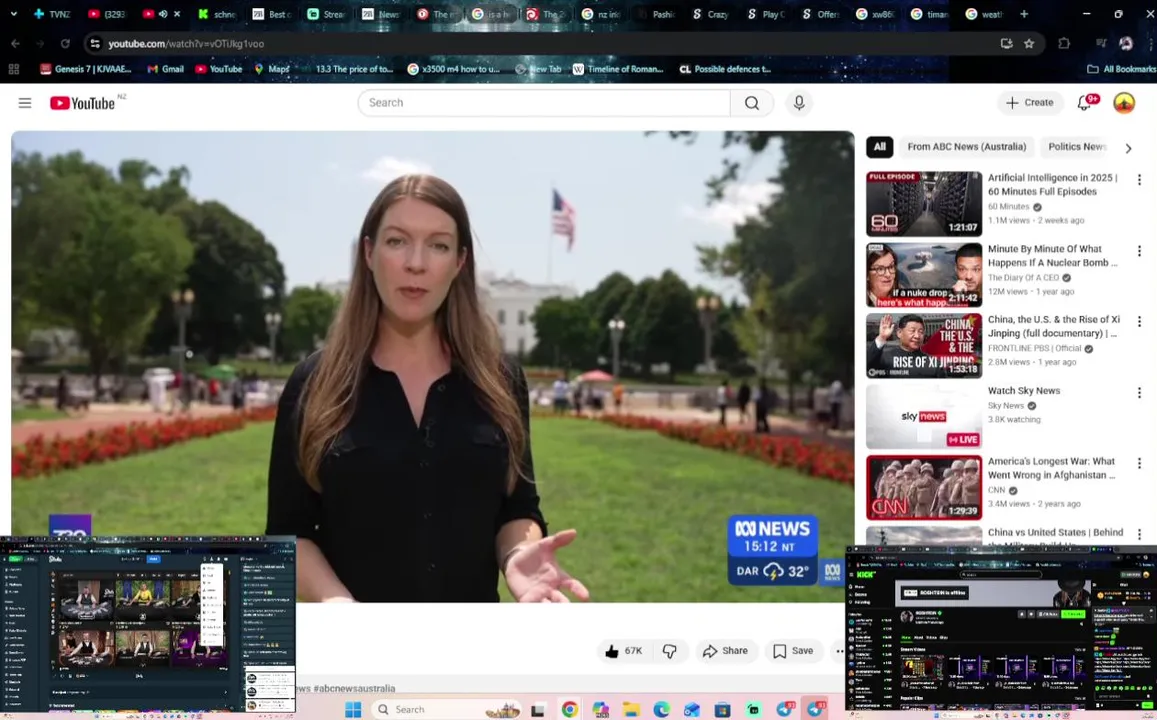Expand the All Bookmarks folder
The width and height of the screenshot is (1157, 720).
1121,69
